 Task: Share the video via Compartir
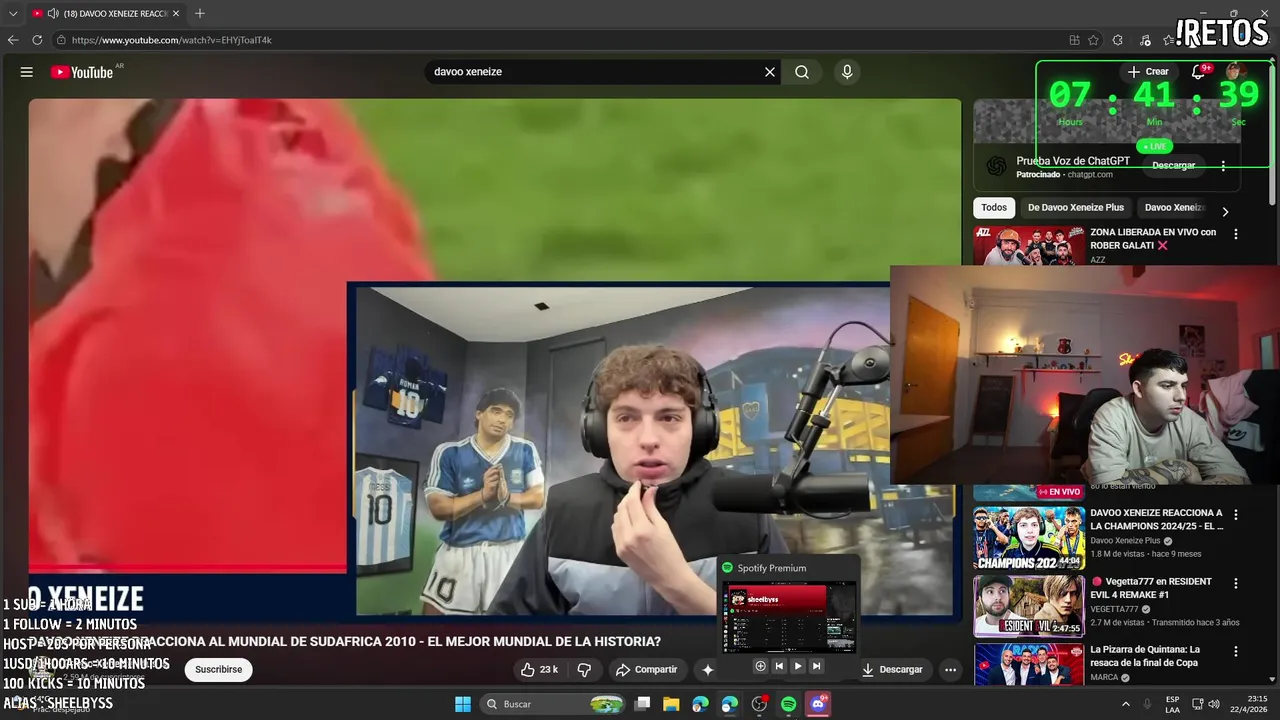(x=646, y=669)
